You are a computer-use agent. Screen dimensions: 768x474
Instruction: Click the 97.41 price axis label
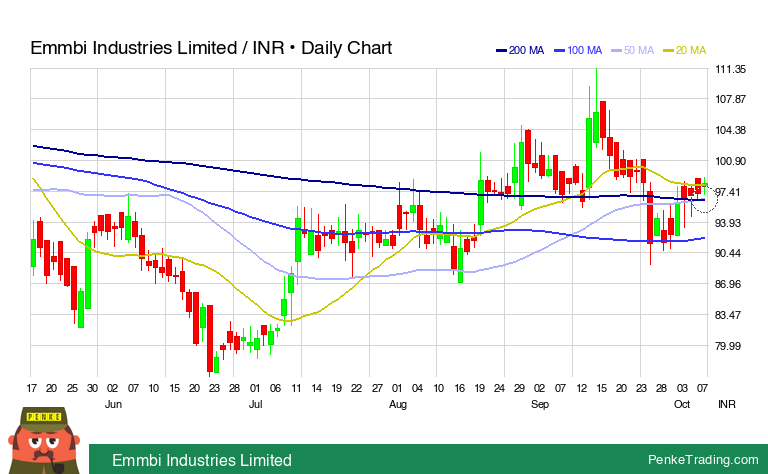click(x=727, y=192)
